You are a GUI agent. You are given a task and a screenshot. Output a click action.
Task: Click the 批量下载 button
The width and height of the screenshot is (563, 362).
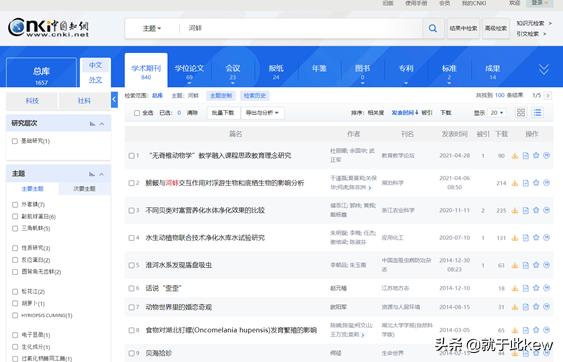[223, 113]
